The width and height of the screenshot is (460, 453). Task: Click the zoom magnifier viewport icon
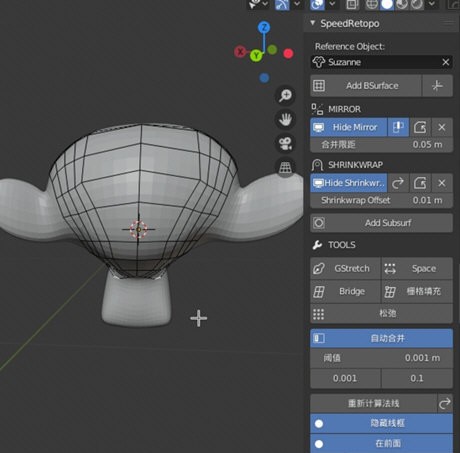(285, 95)
